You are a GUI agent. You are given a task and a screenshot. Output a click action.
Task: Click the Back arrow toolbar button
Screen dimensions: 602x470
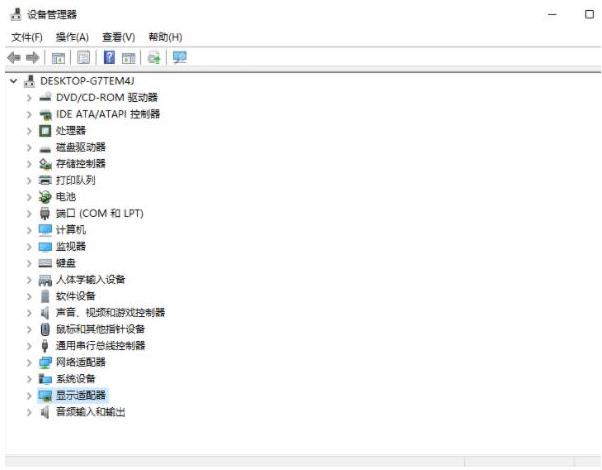(x=14, y=58)
